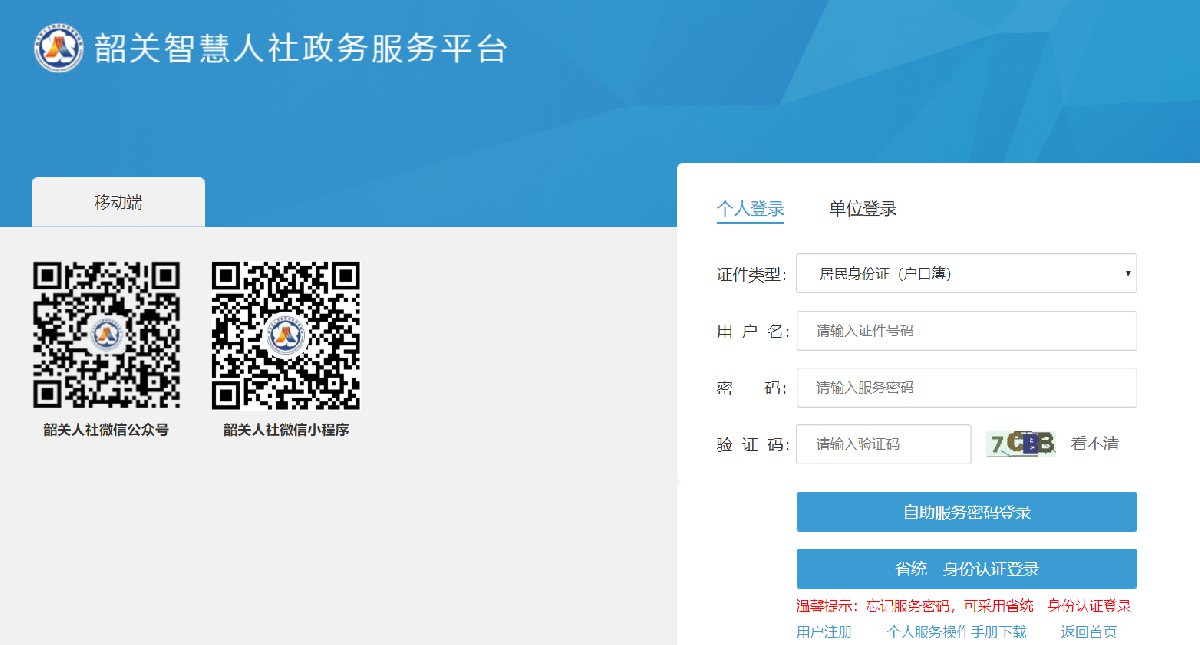The width and height of the screenshot is (1200, 645).
Task: Open the 用户注册 link
Action: click(823, 632)
